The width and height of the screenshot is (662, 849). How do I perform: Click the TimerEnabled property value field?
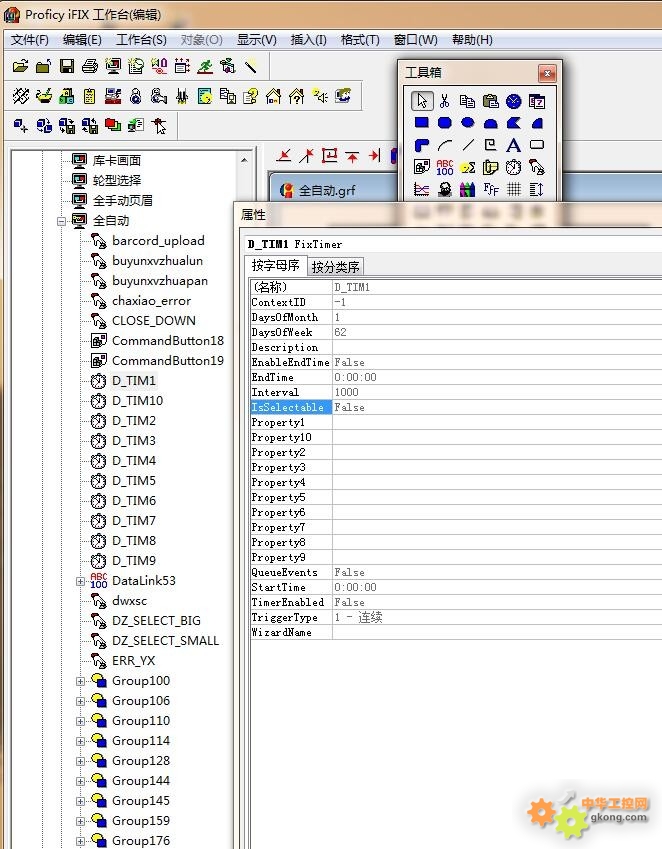490,602
